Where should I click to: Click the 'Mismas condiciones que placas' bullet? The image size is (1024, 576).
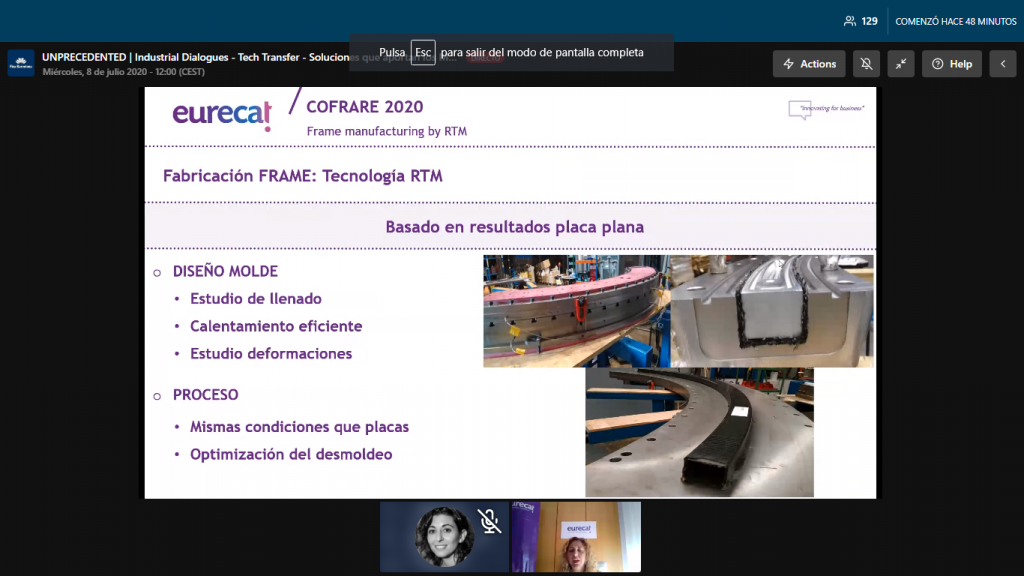[299, 426]
